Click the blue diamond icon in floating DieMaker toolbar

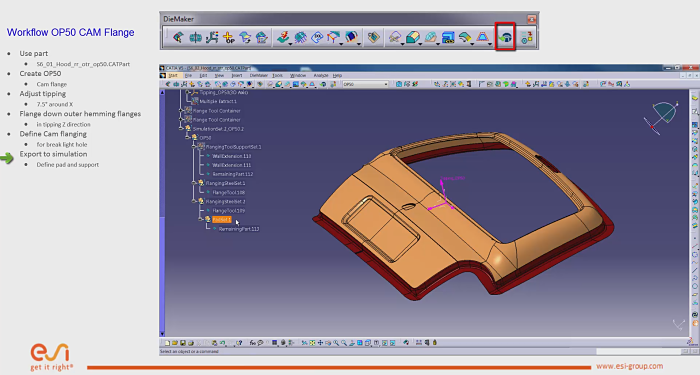[317, 37]
